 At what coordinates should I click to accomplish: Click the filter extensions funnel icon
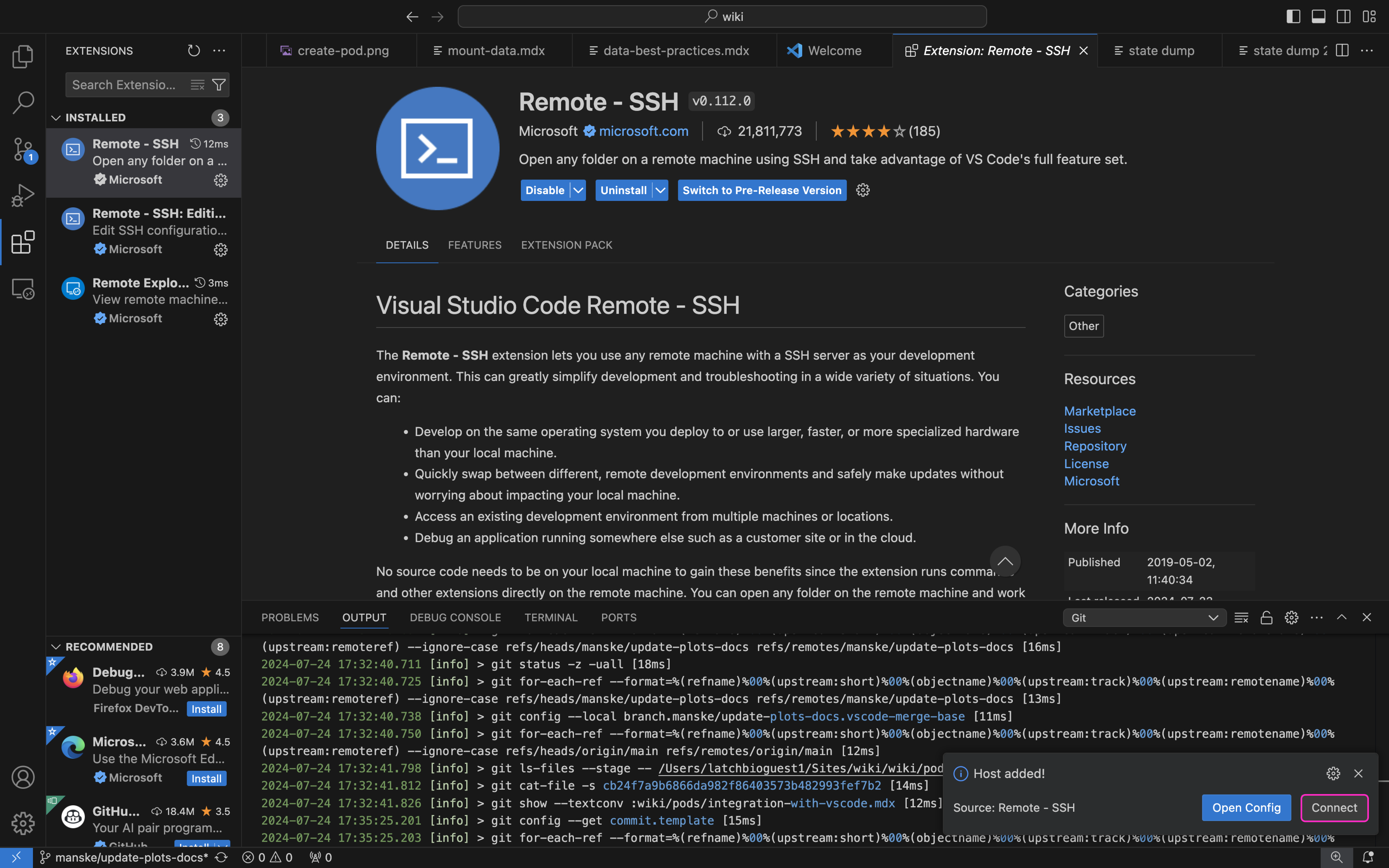219,85
